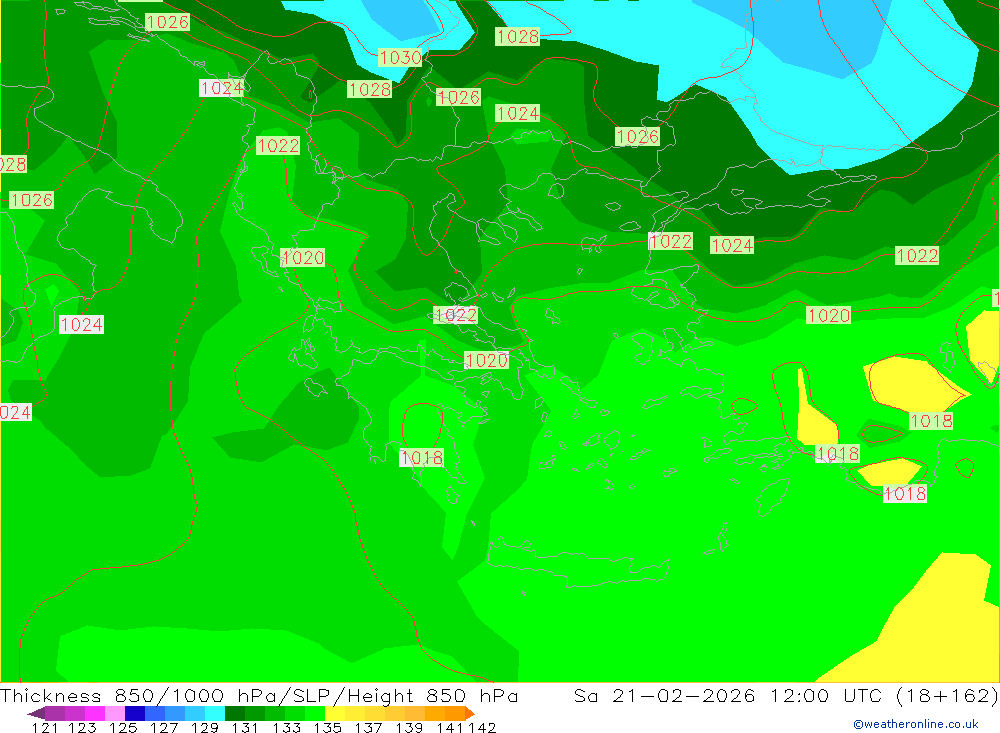Pick the light pink legend swatch
Screen dimensions: 1000x733
pyautogui.click(x=115, y=713)
